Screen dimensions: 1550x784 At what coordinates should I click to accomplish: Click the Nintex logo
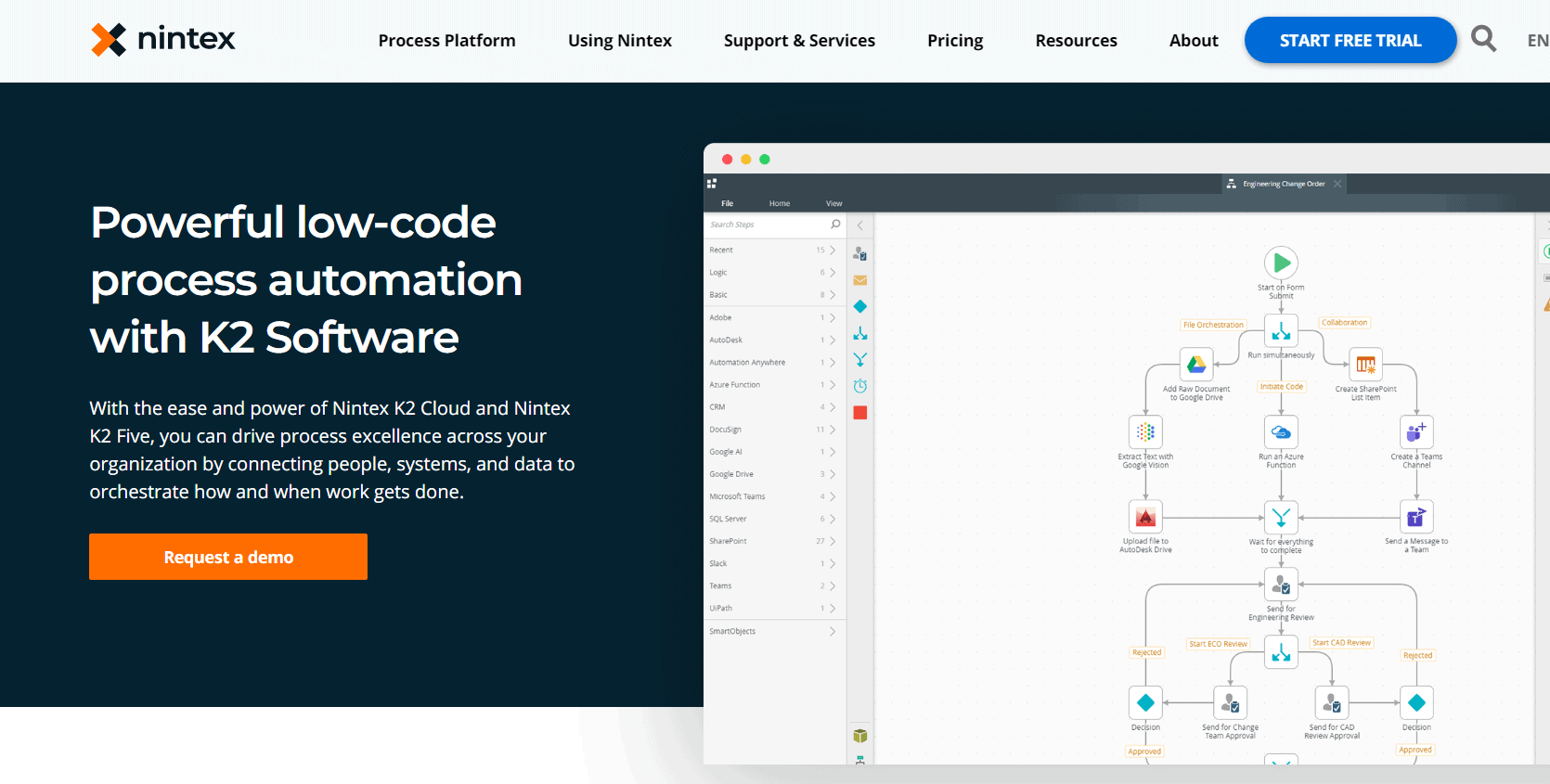(163, 39)
